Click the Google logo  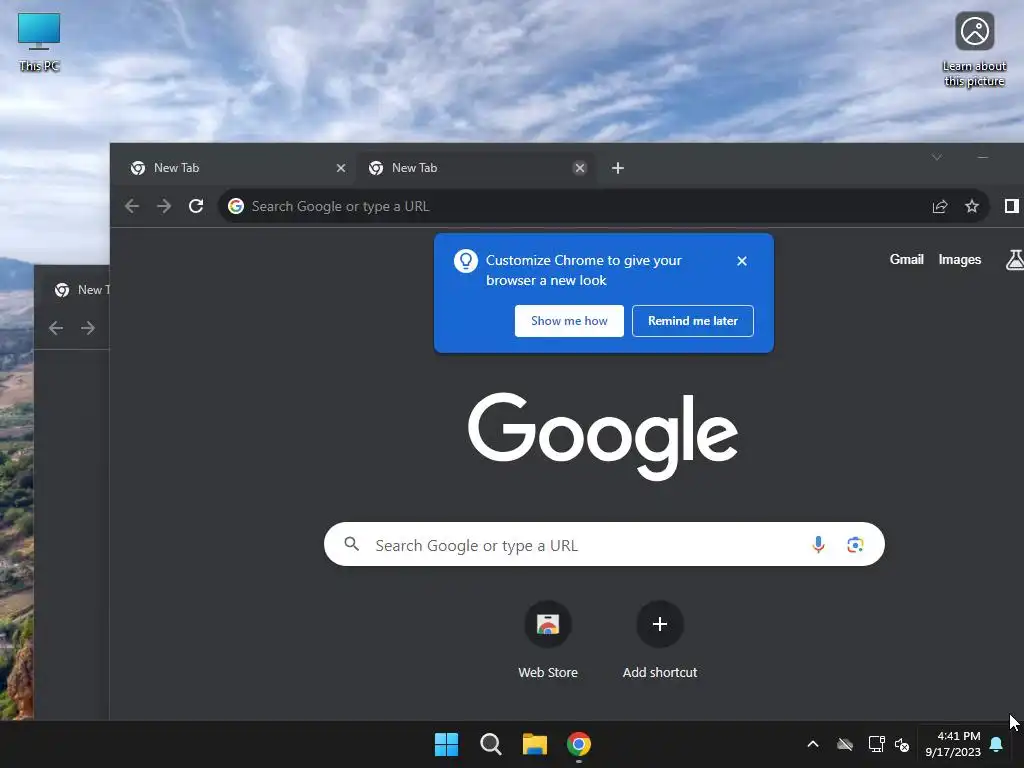[603, 436]
